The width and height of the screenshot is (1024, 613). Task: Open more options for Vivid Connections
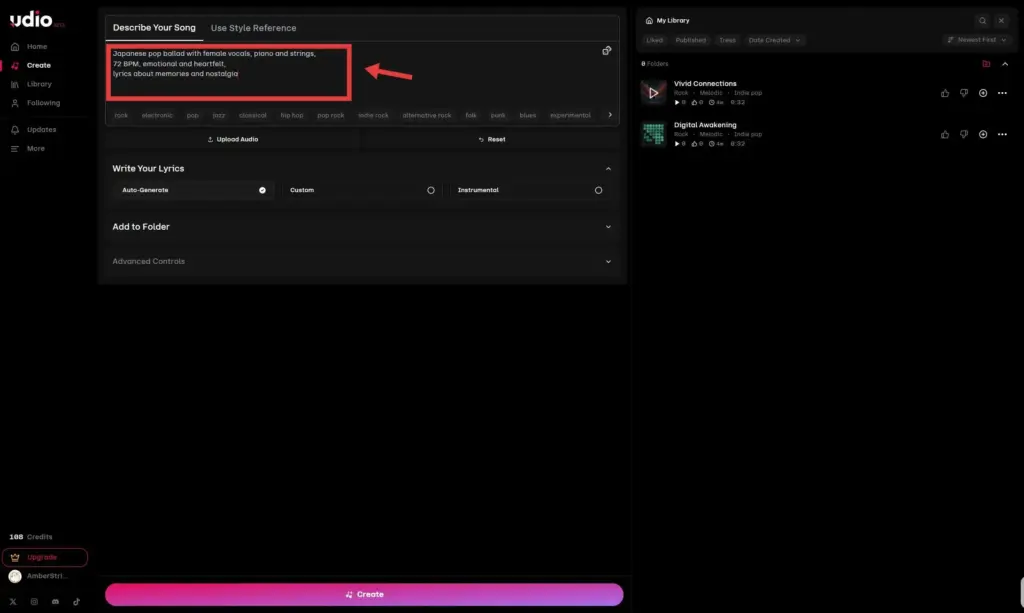[x=1002, y=93]
